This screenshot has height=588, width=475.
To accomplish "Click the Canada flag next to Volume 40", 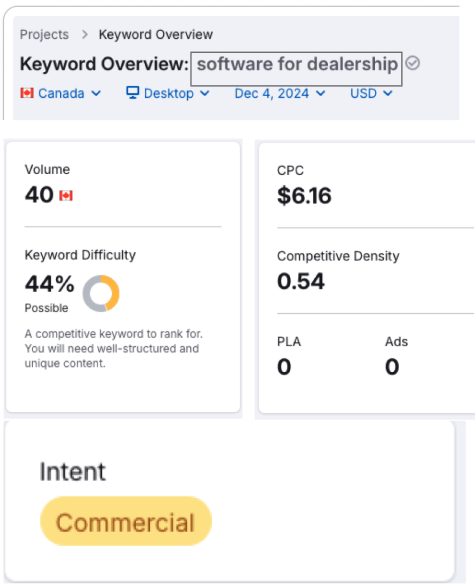I will point(66,195).
